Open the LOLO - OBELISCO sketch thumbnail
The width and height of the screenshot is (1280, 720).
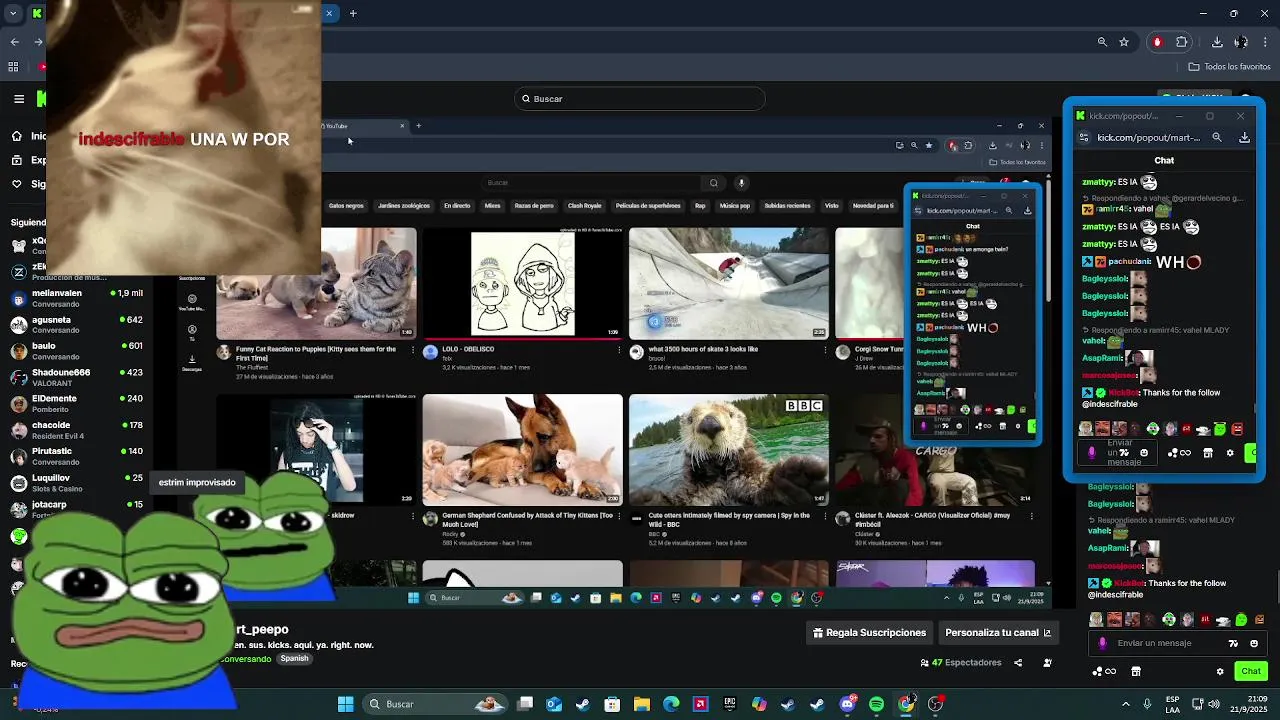(x=522, y=284)
